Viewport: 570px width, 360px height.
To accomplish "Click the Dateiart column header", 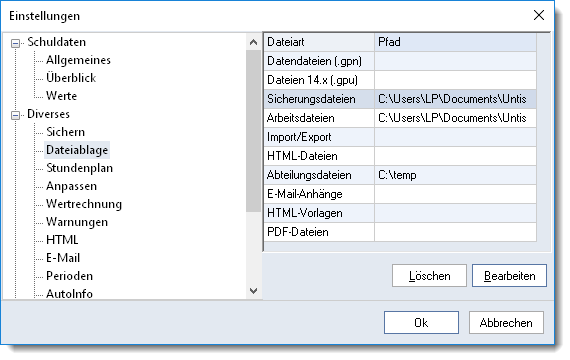I will click(319, 42).
